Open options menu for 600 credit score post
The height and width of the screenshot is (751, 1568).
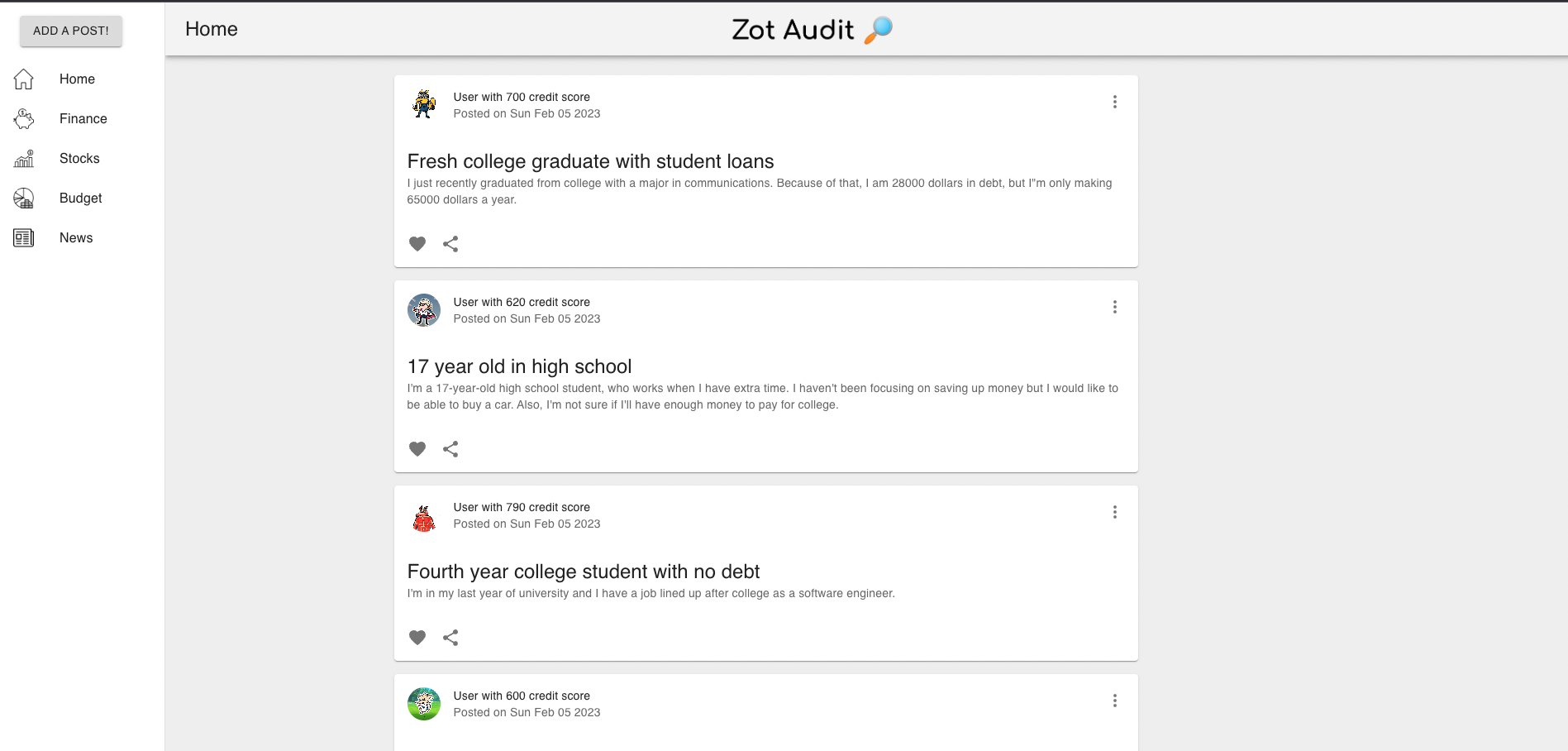[x=1114, y=701]
